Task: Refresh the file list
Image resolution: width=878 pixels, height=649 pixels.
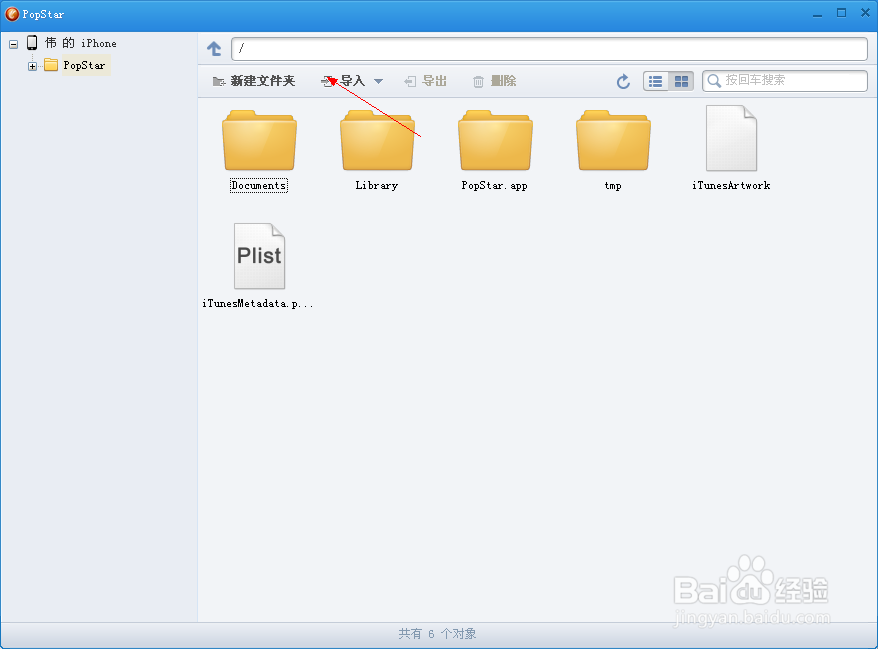Action: pos(623,82)
